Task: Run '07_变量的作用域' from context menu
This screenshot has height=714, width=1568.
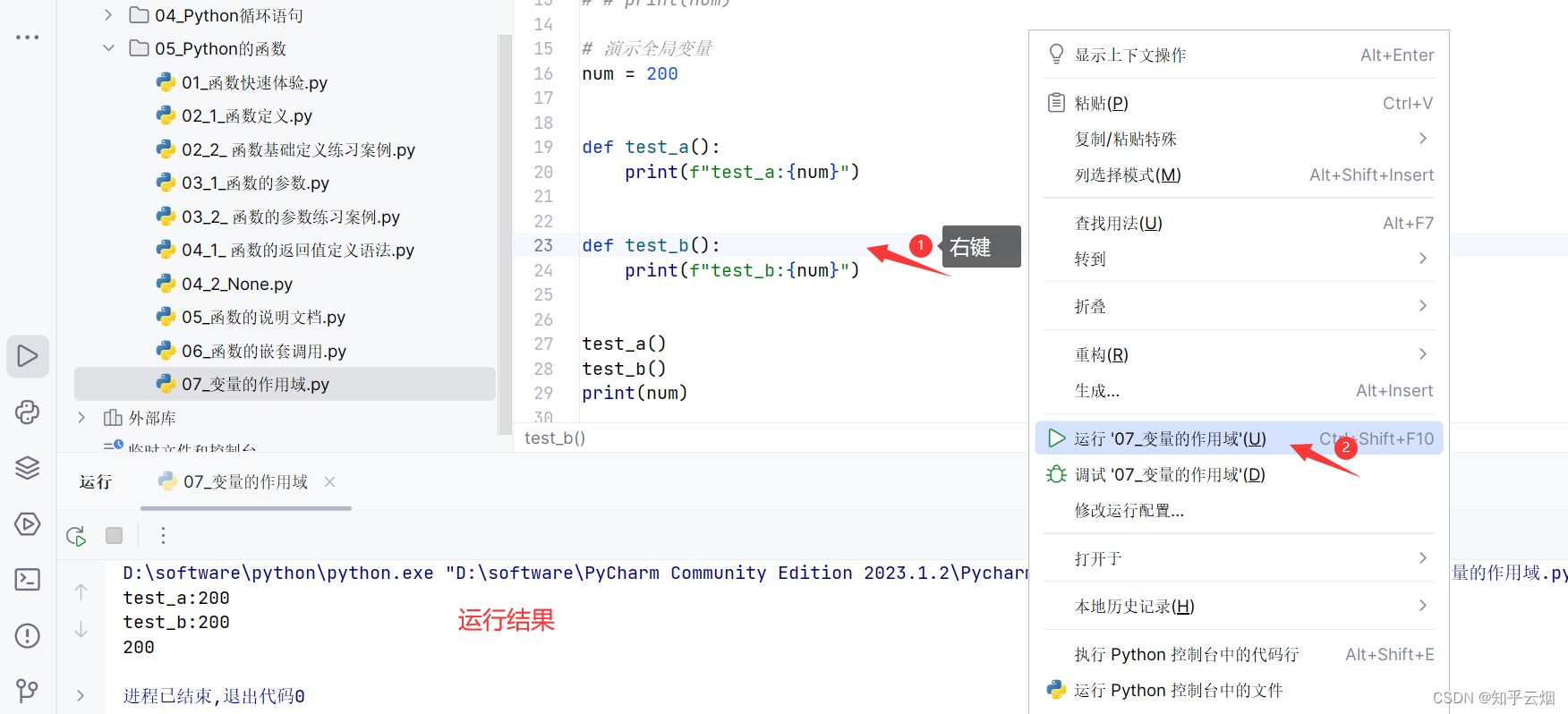Action: 1239,438
